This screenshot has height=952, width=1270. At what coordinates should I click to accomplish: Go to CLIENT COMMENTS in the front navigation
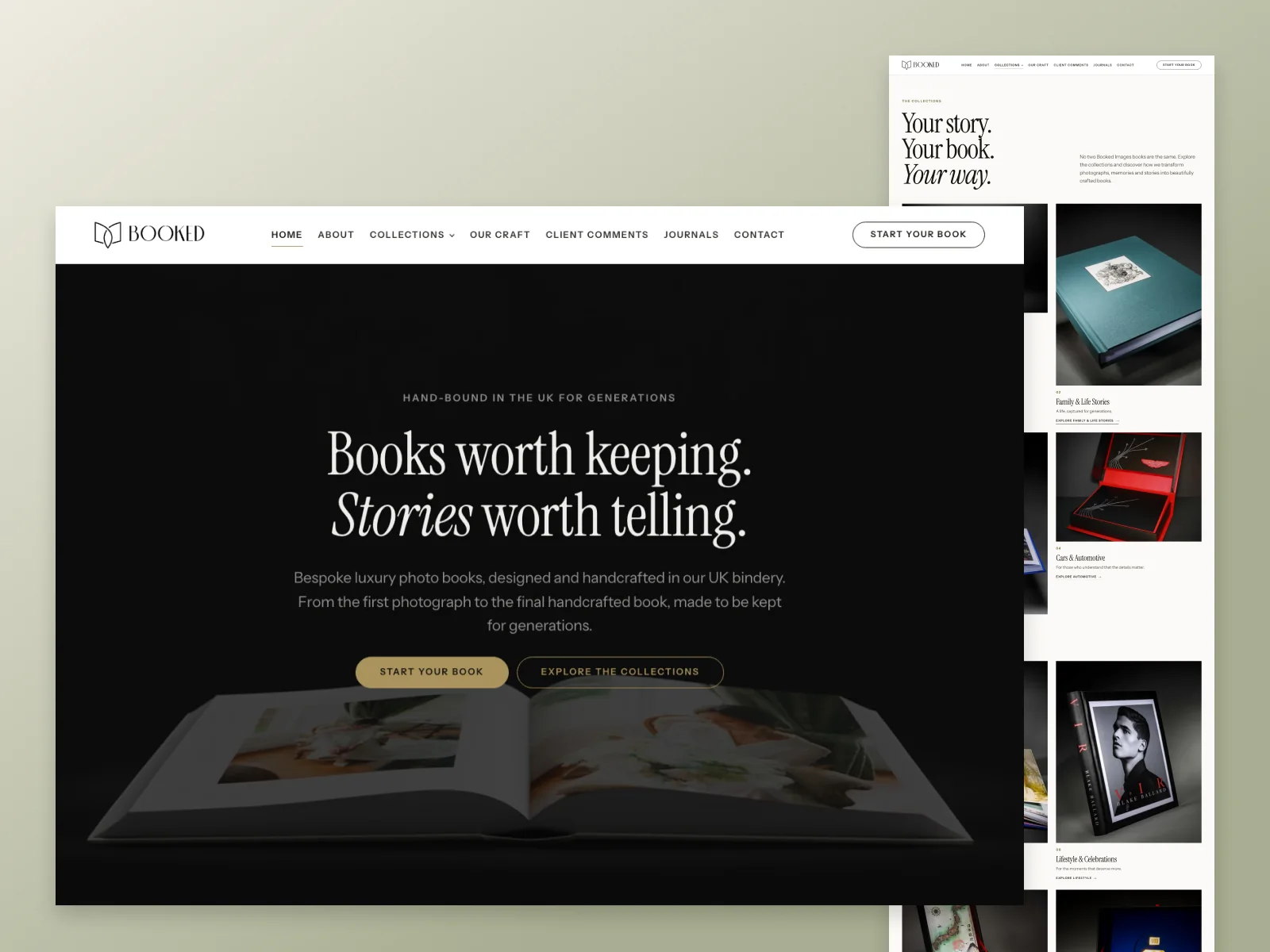[x=597, y=235]
